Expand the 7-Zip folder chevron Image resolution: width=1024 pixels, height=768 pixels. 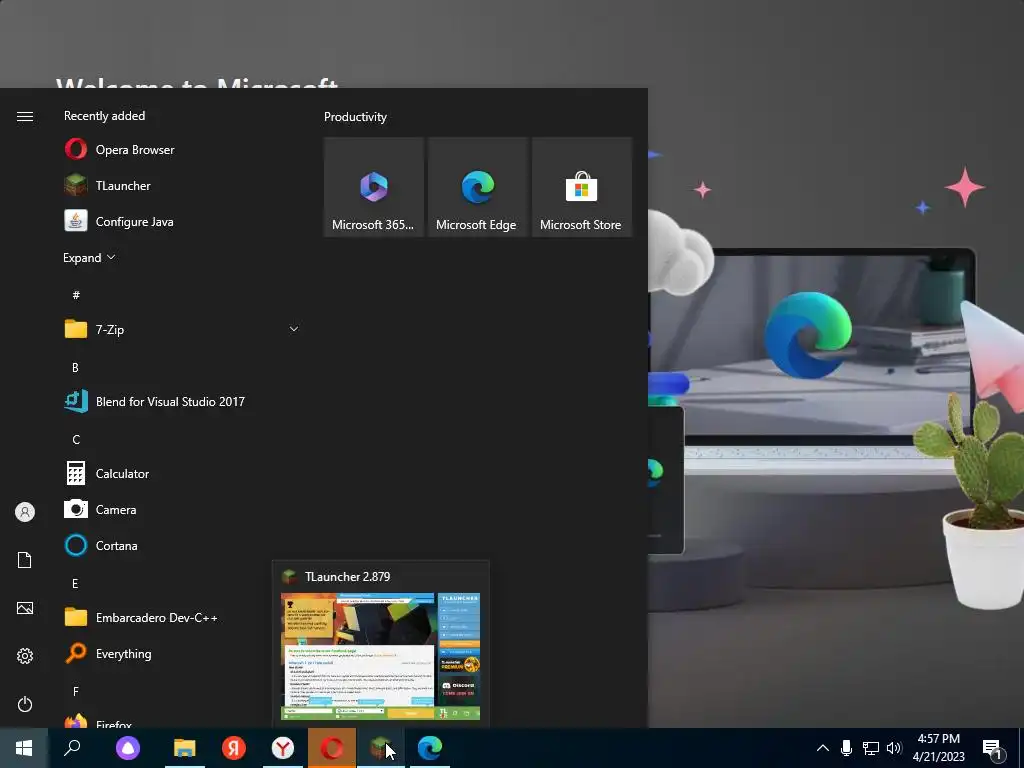click(x=294, y=329)
